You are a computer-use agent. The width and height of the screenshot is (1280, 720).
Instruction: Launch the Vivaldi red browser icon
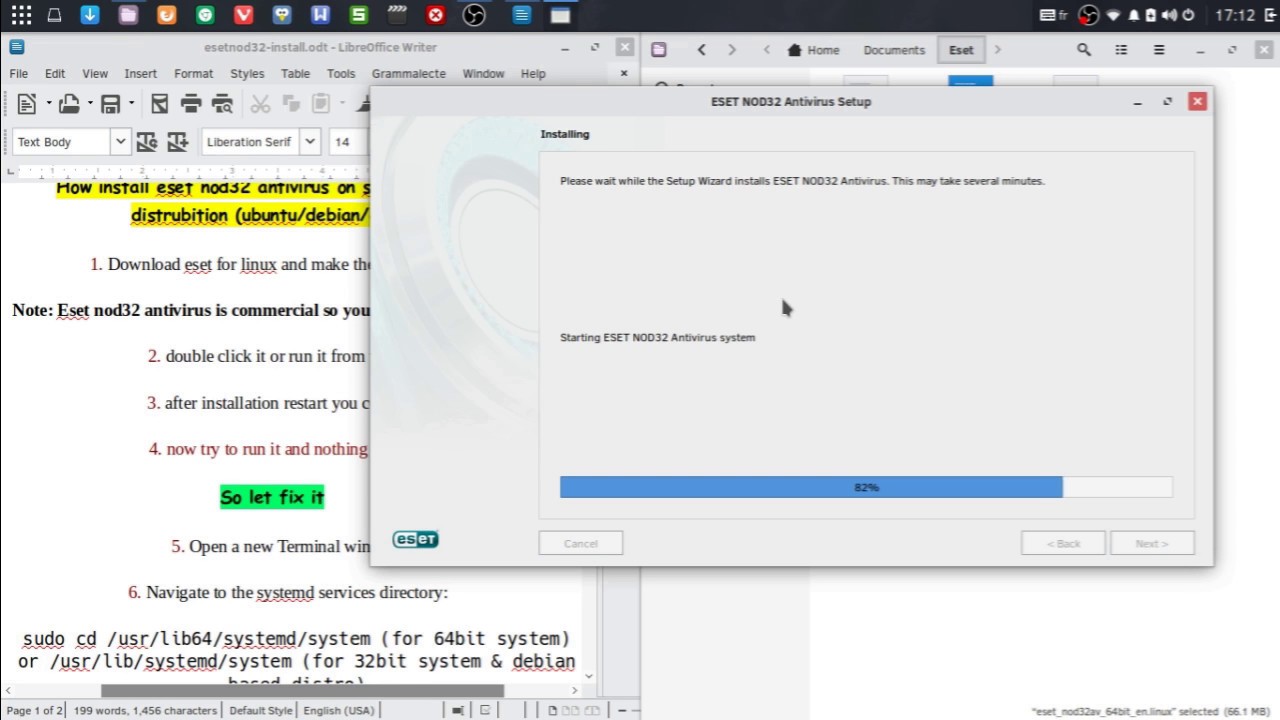click(x=243, y=15)
